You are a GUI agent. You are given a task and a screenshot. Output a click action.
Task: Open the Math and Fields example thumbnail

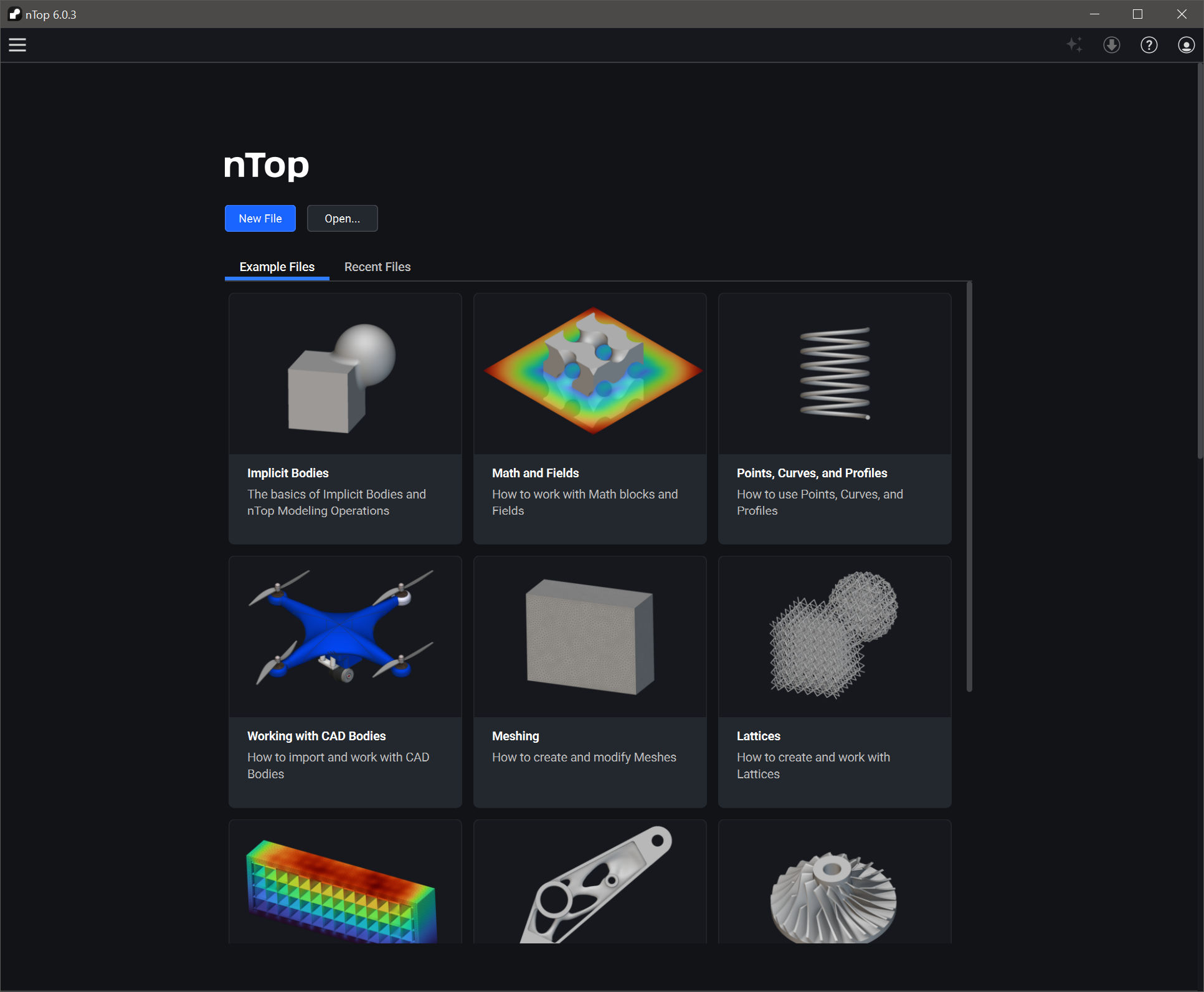pos(590,374)
